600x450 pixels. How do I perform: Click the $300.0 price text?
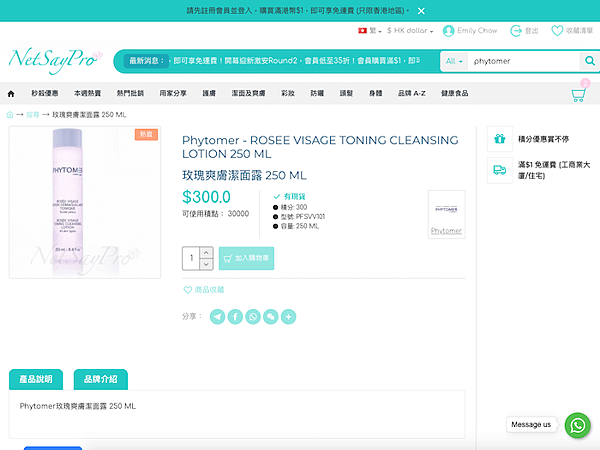coord(206,197)
